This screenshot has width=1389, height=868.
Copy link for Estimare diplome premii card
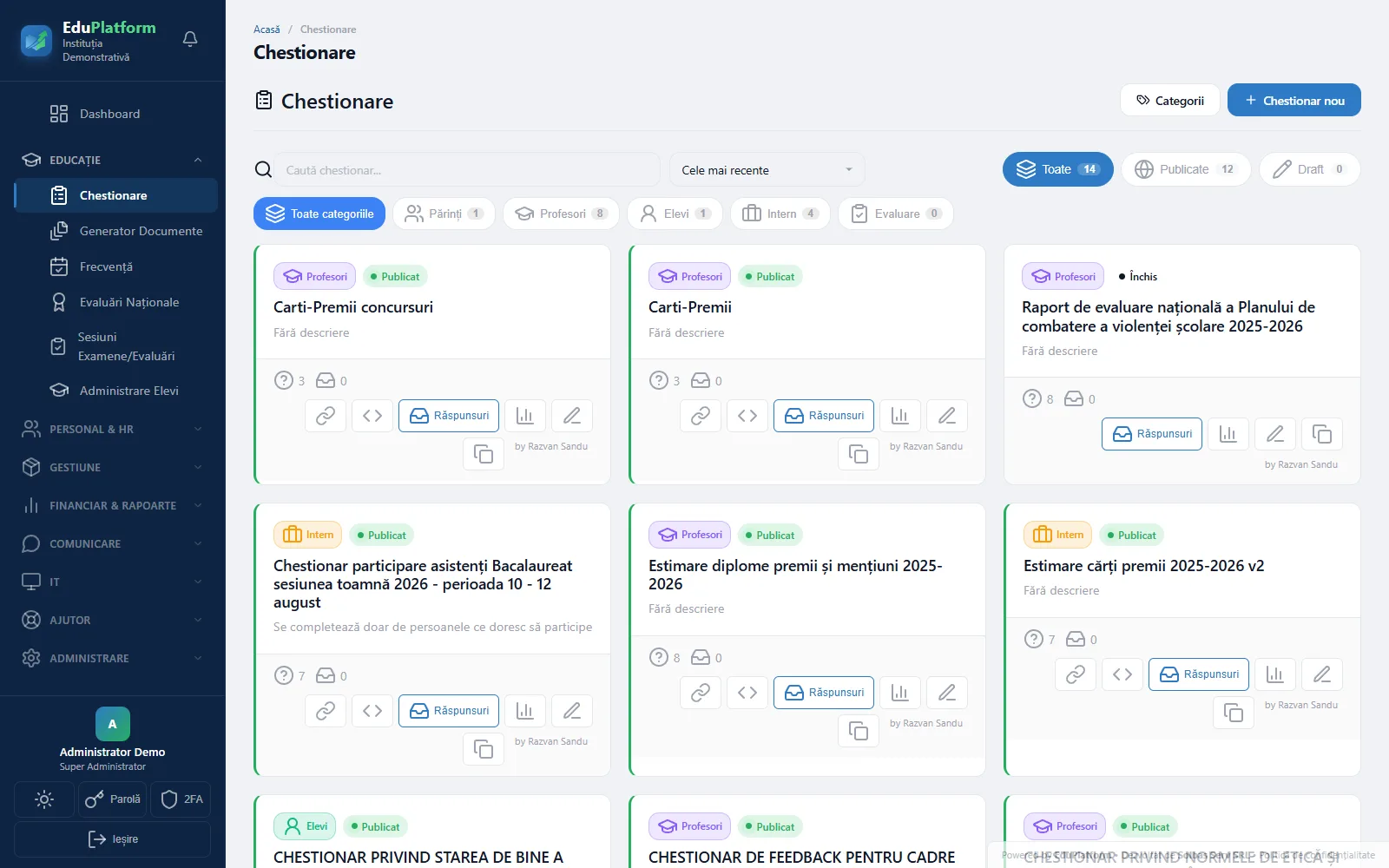click(701, 693)
